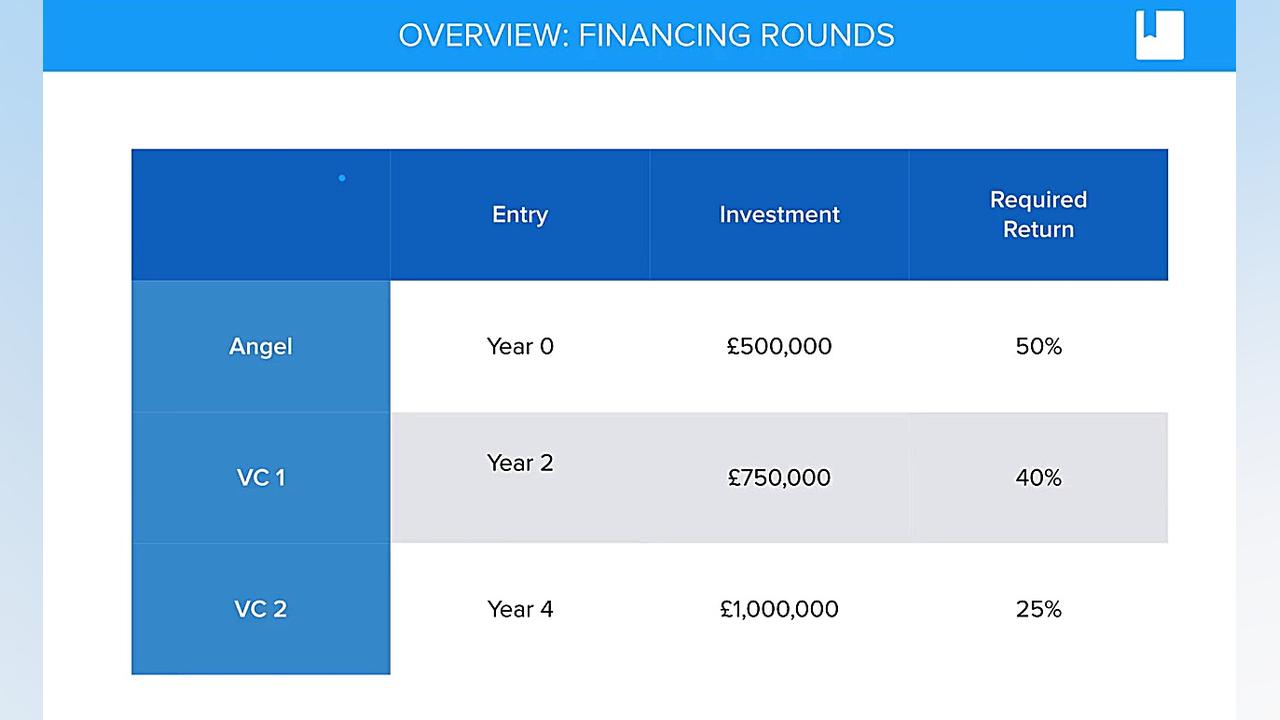Click the Year 0 entry cell
The image size is (1280, 720).
click(x=520, y=346)
